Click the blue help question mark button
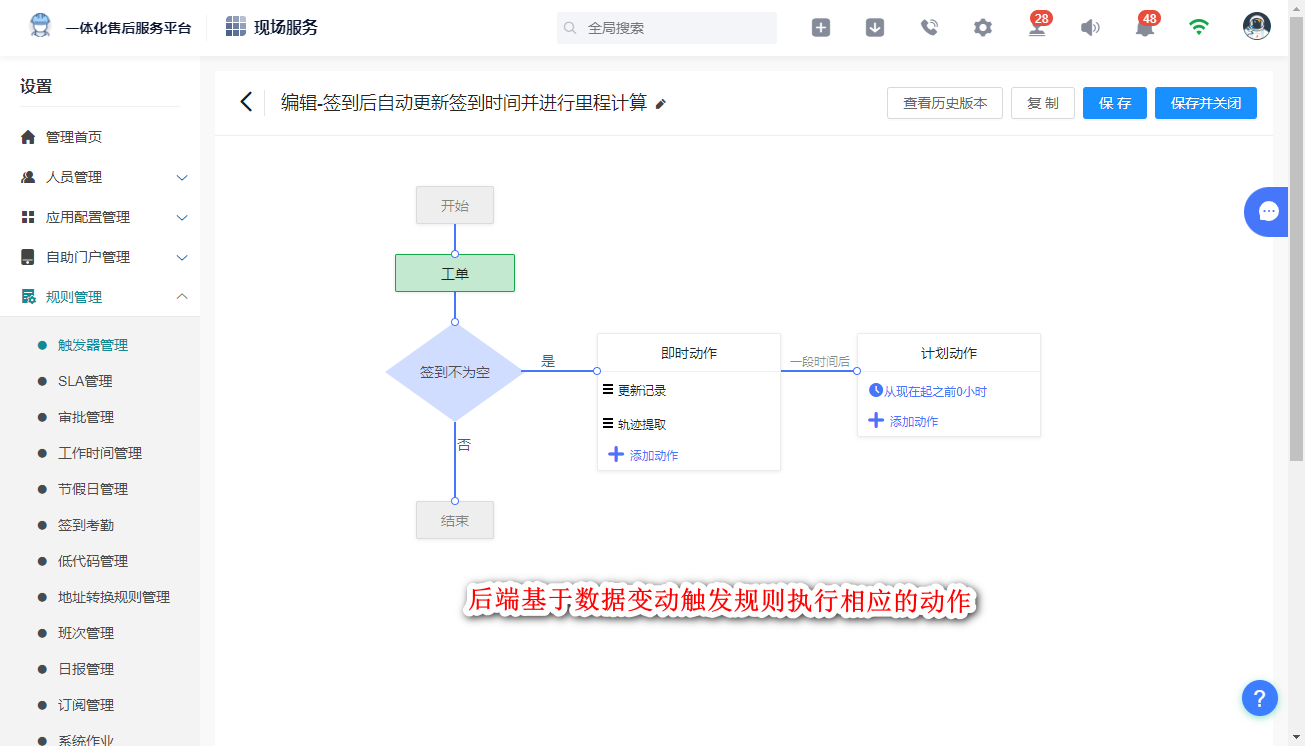This screenshot has height=746, width=1305. (x=1260, y=698)
